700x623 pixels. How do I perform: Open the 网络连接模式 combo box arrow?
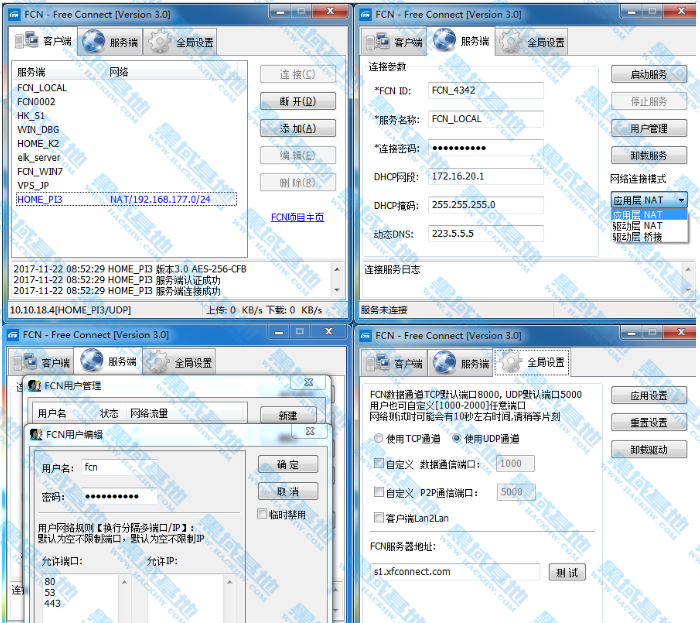pos(681,200)
